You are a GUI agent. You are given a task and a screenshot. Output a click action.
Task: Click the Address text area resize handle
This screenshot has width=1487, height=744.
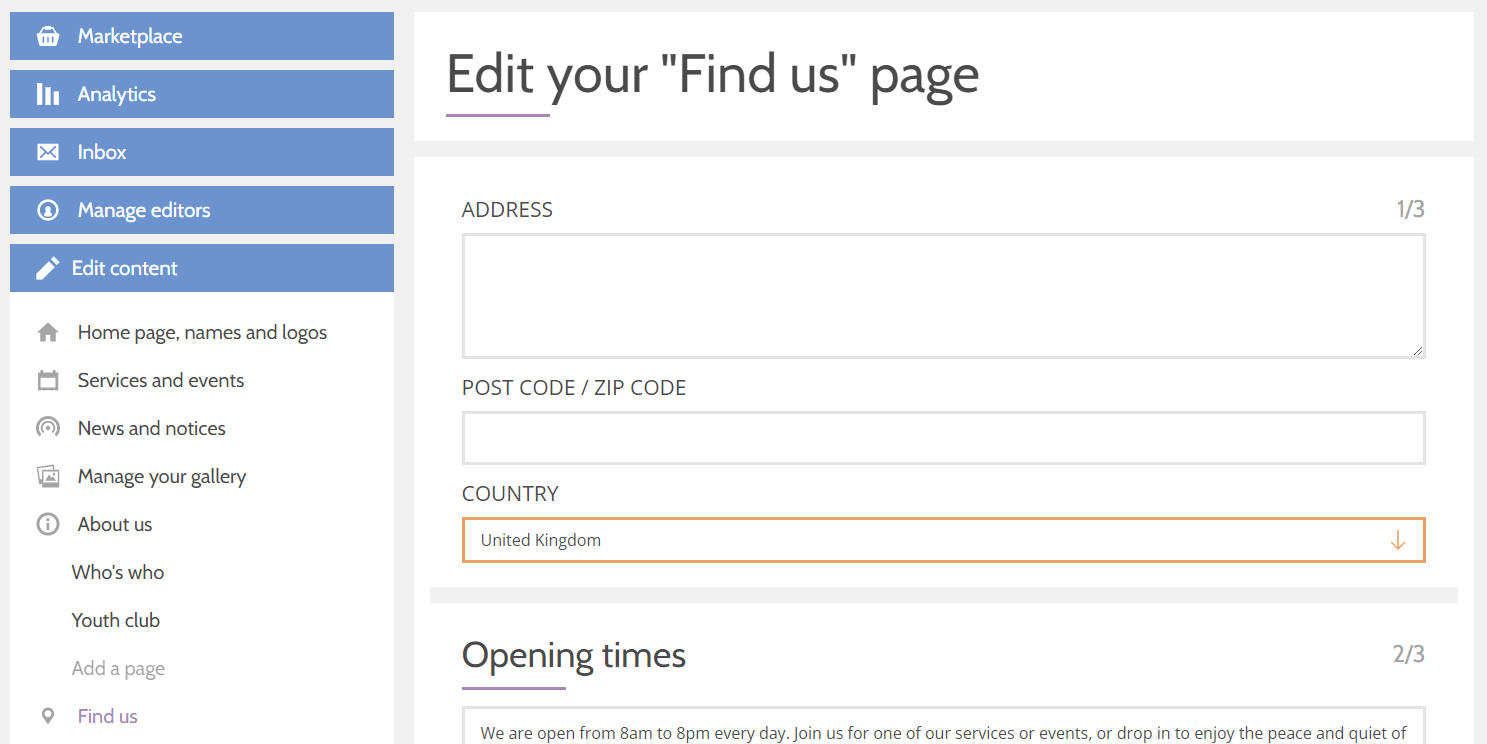pyautogui.click(x=1417, y=350)
